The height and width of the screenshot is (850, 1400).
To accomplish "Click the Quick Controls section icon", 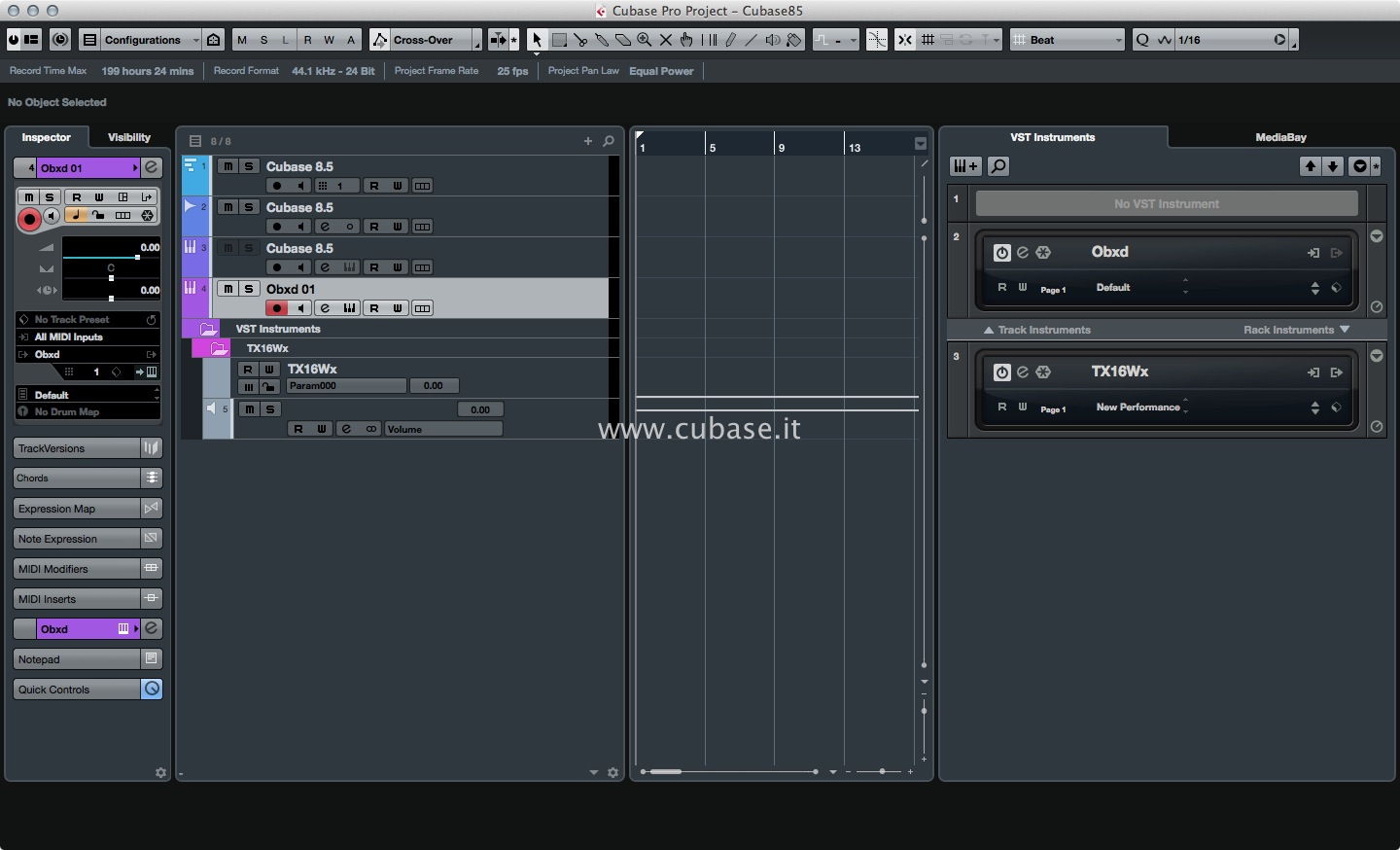I will coord(152,690).
